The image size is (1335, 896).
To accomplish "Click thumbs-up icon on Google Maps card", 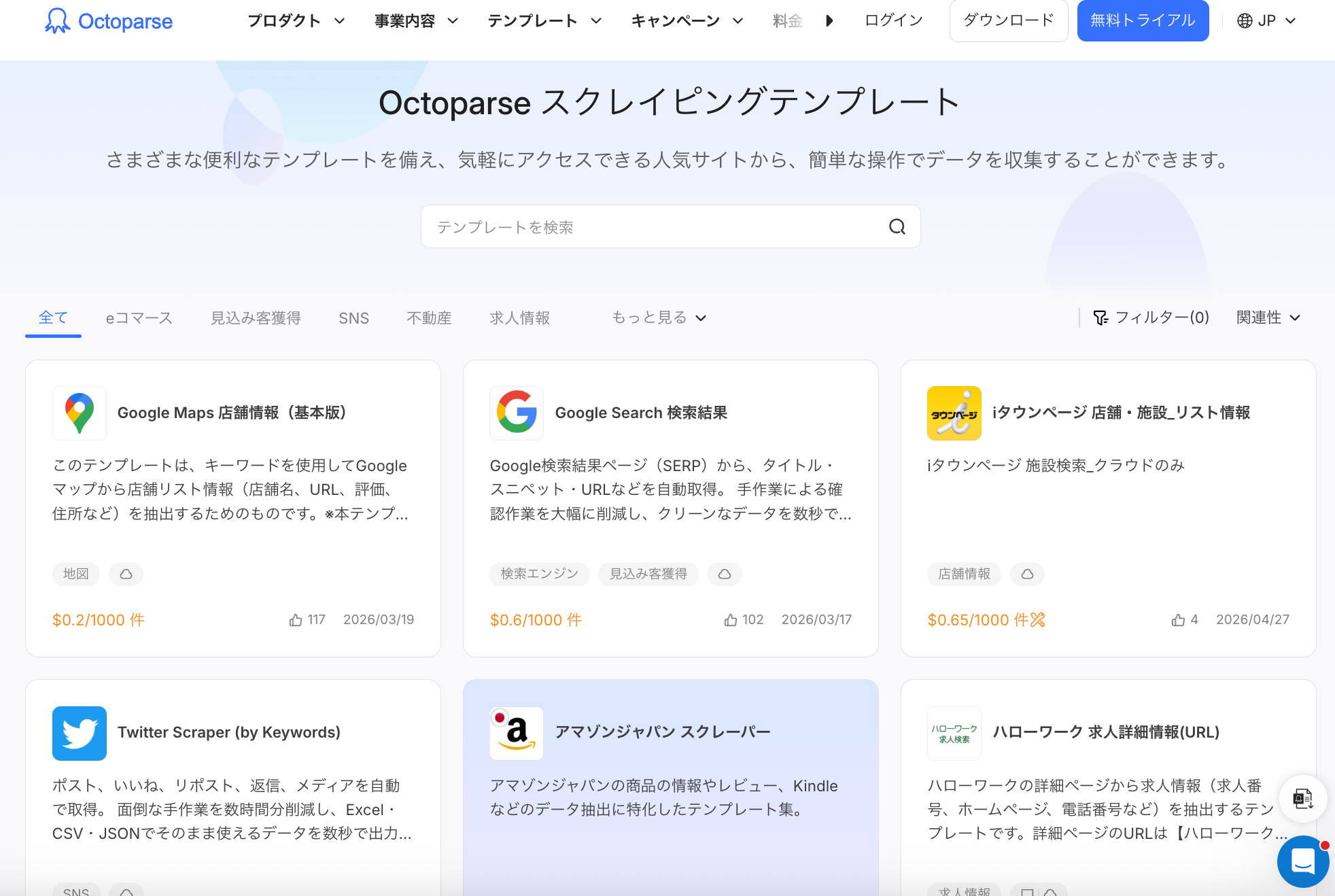I will 296,620.
